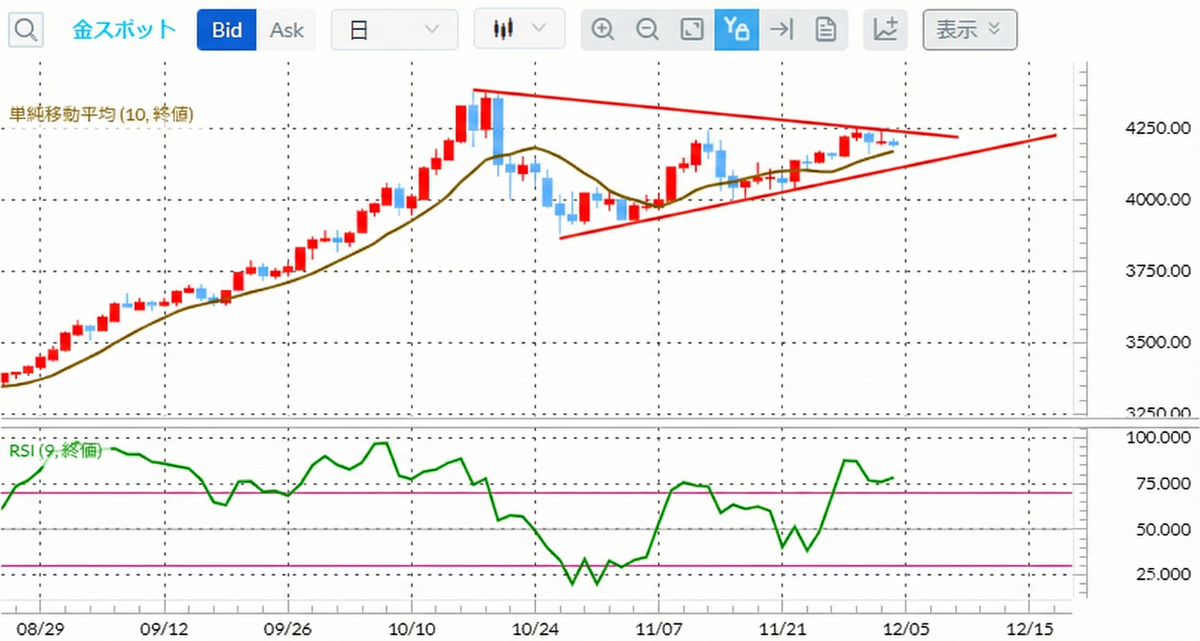The width and height of the screenshot is (1200, 641).
Task: Click the 3750.00 price axis label
Action: [x=1160, y=271]
